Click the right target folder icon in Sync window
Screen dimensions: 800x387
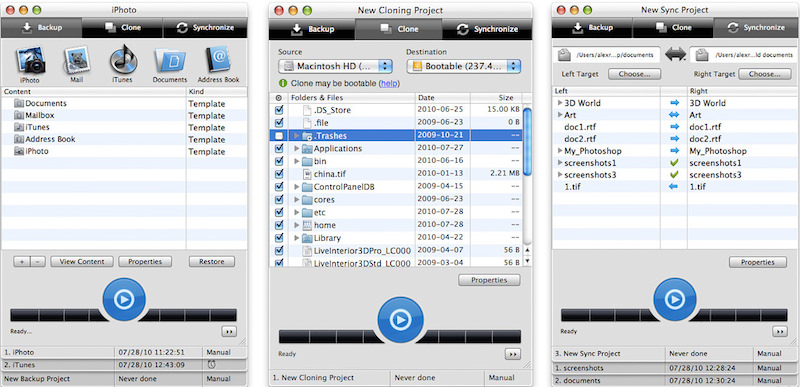pos(703,54)
